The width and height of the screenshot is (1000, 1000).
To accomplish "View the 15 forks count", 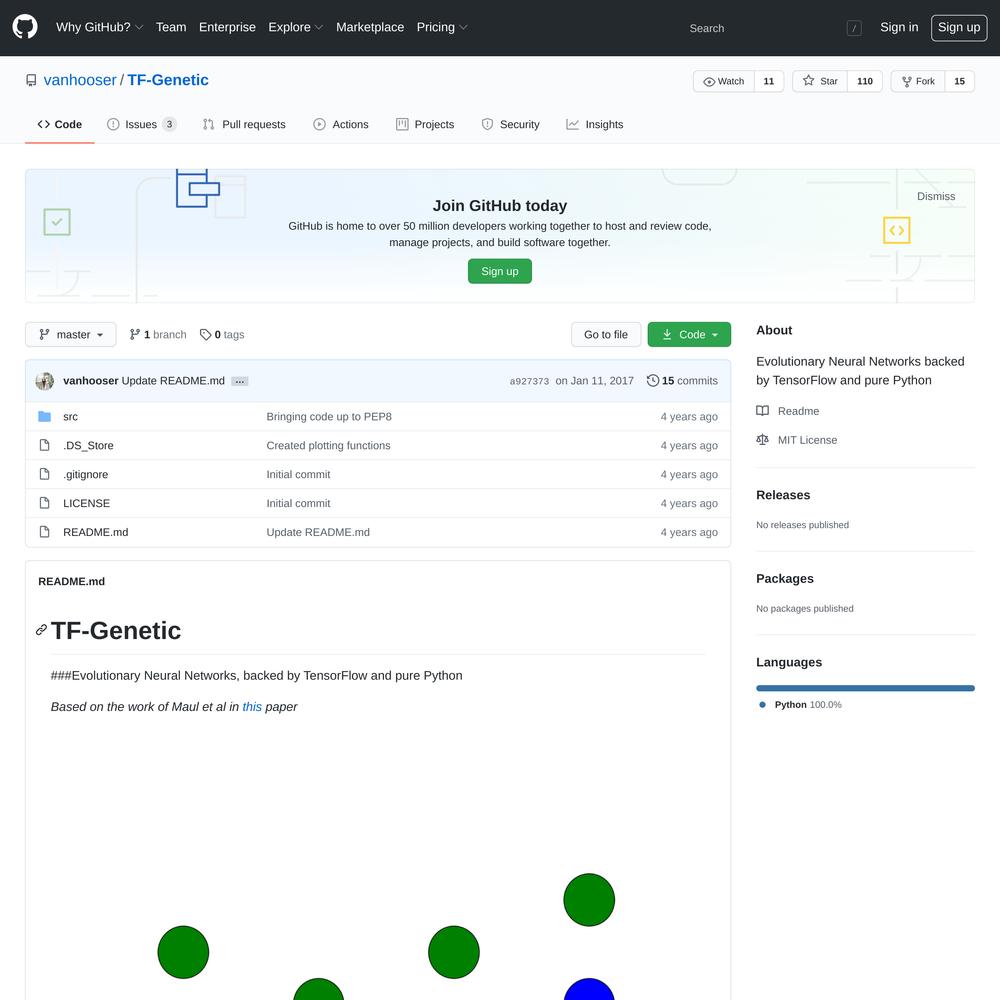I will 959,81.
